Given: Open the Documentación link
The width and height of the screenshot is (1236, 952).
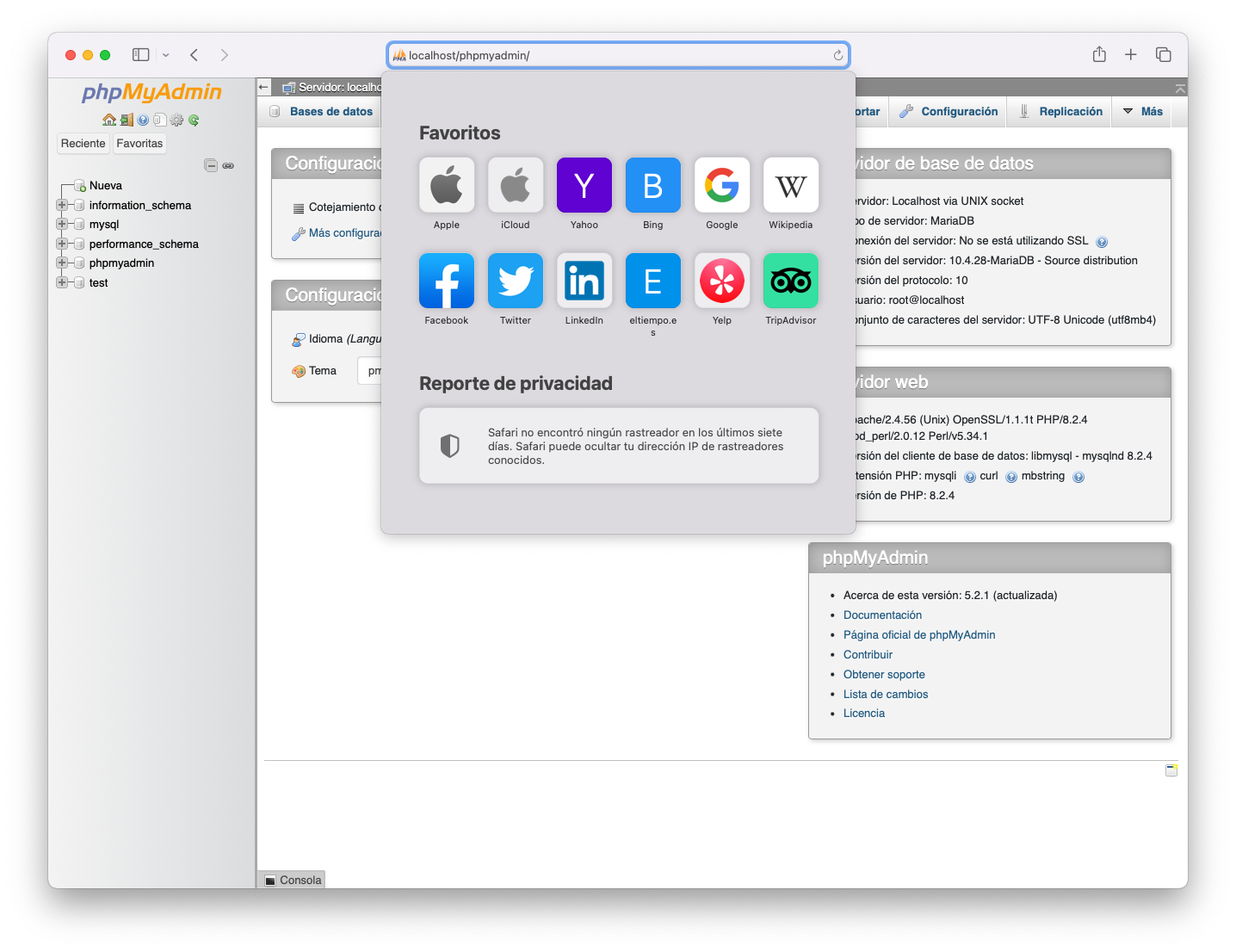Looking at the screenshot, I should pyautogui.click(x=882, y=615).
